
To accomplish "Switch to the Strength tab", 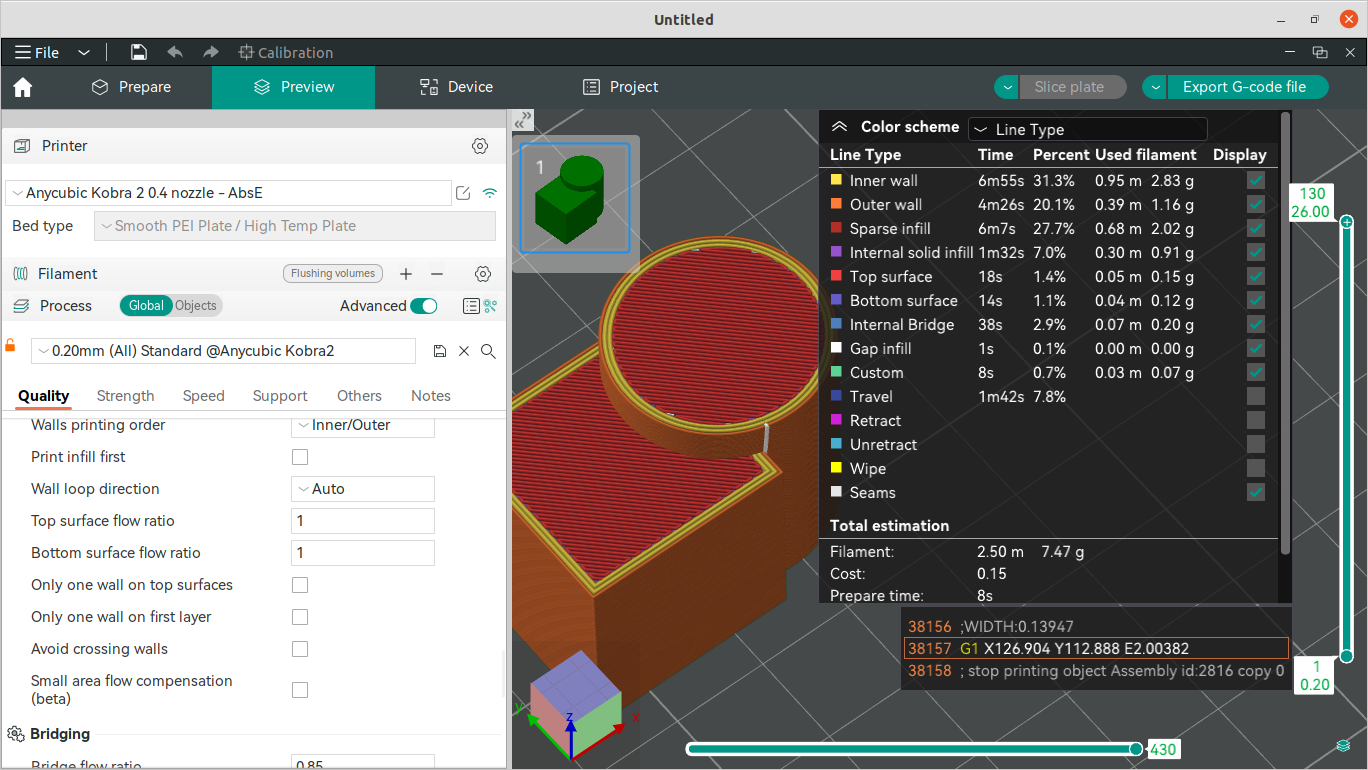I will tap(125, 396).
